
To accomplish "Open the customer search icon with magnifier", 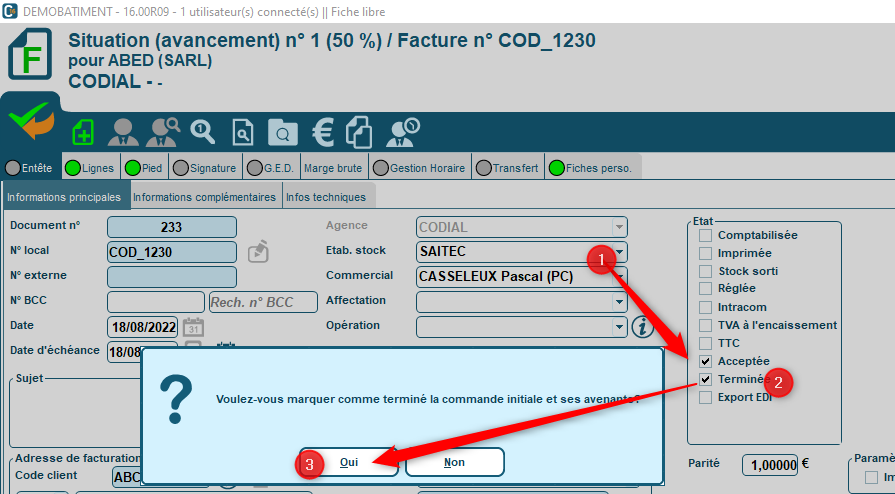I will pyautogui.click(x=163, y=132).
